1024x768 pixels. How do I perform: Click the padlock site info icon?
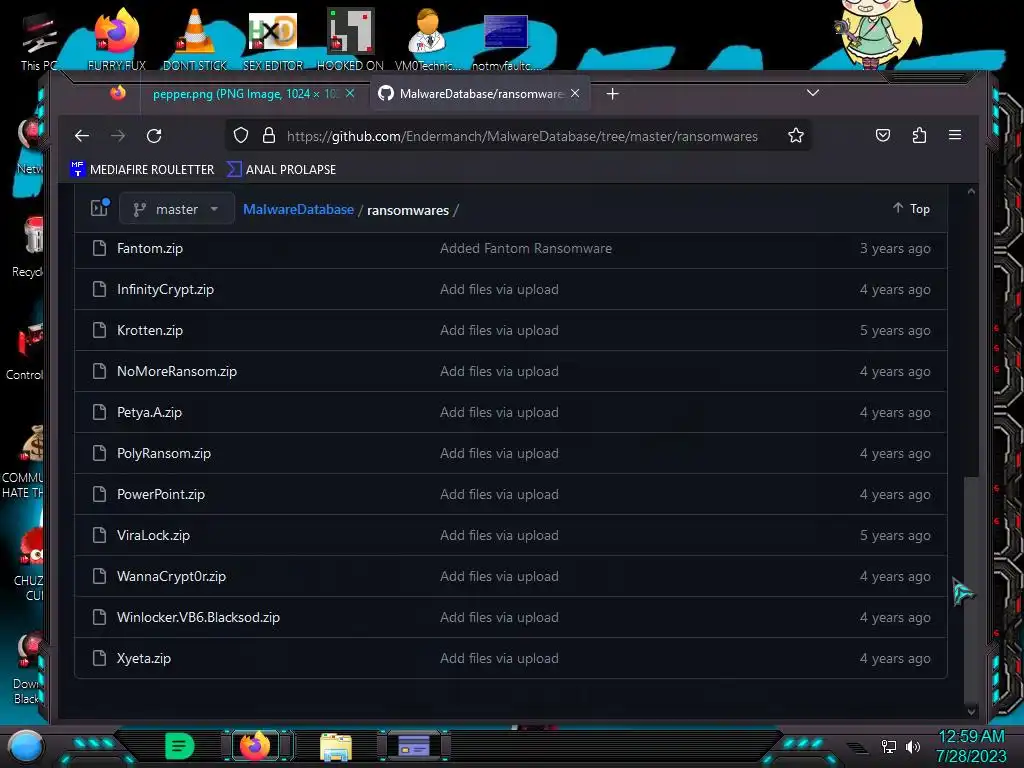point(268,135)
